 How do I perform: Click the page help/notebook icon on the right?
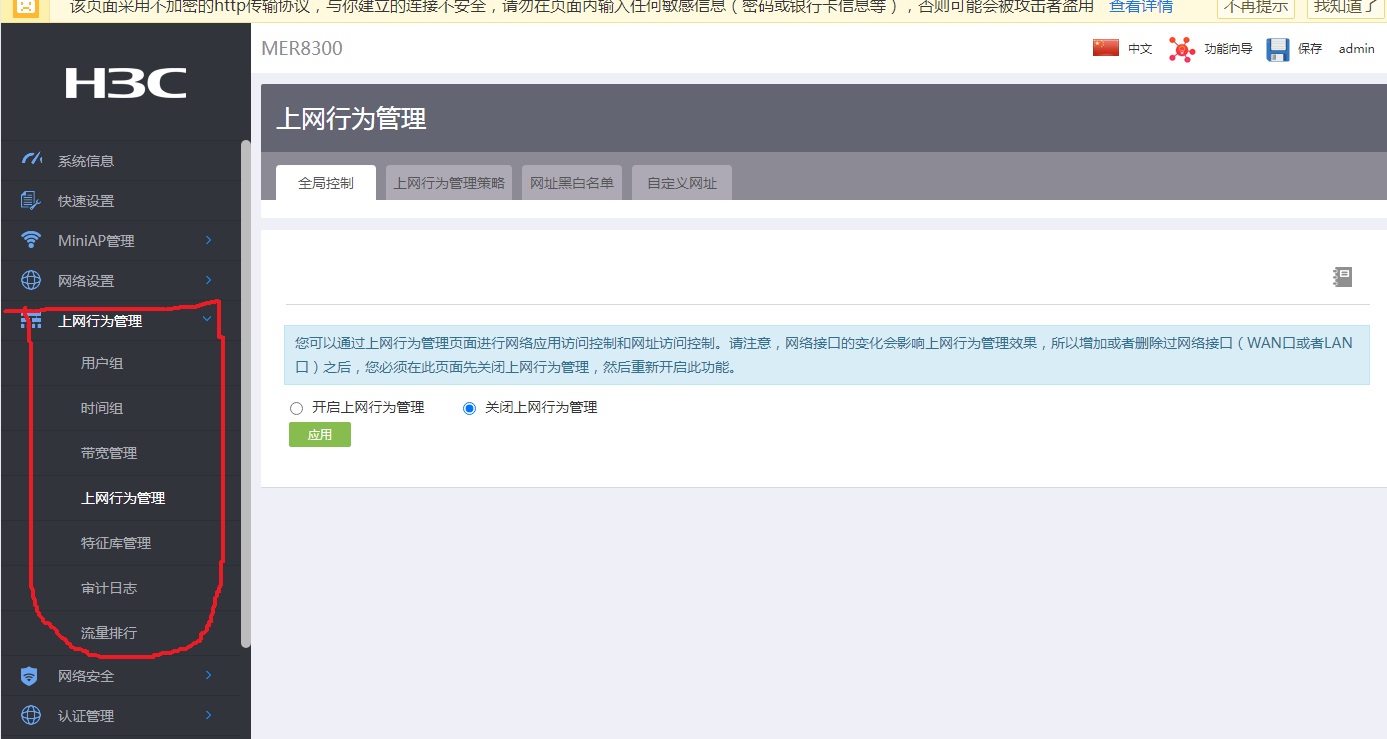1342,276
